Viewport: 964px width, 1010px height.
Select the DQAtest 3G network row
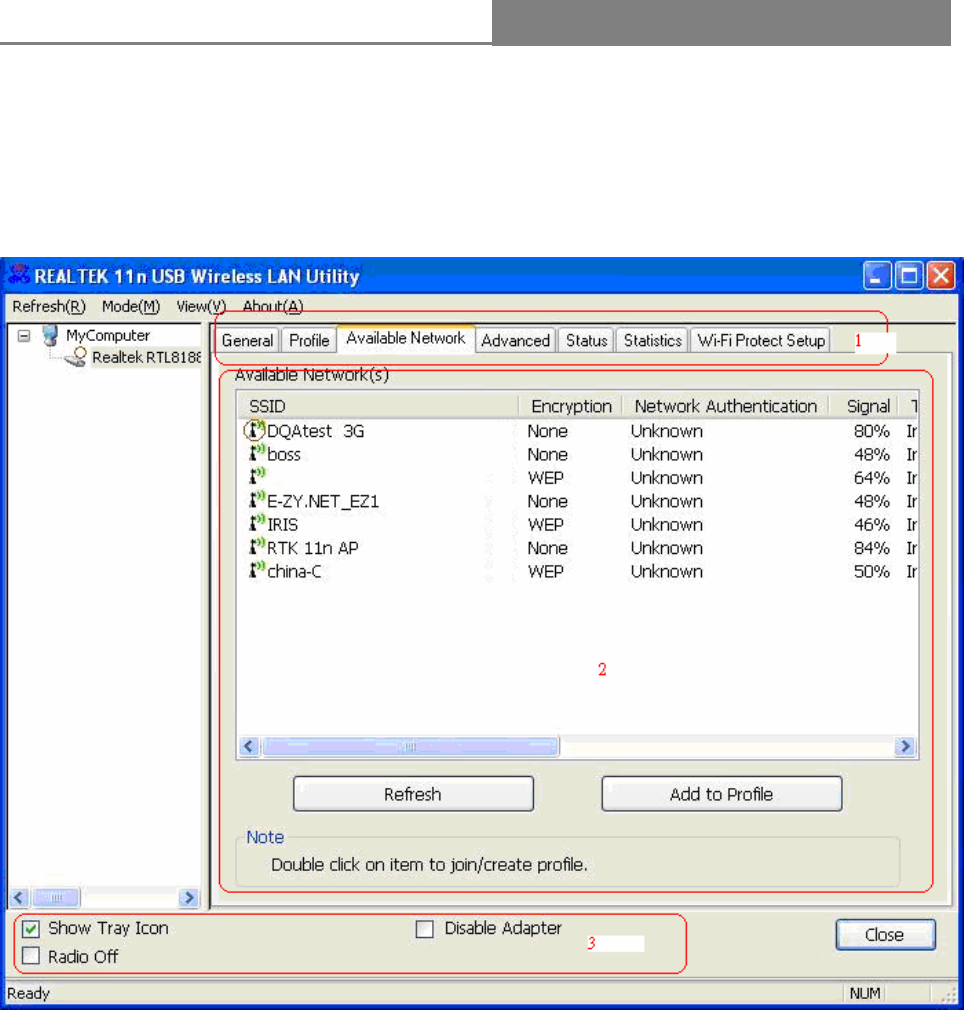[x=578, y=431]
